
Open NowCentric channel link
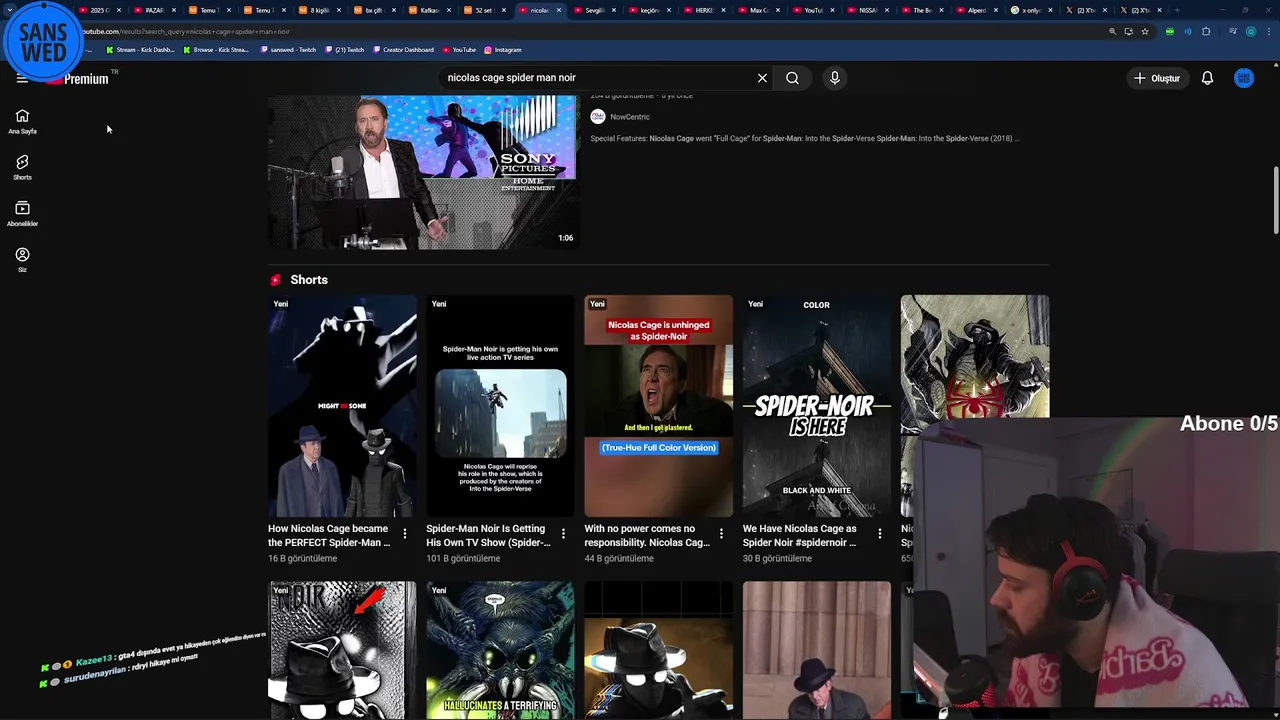tap(629, 117)
